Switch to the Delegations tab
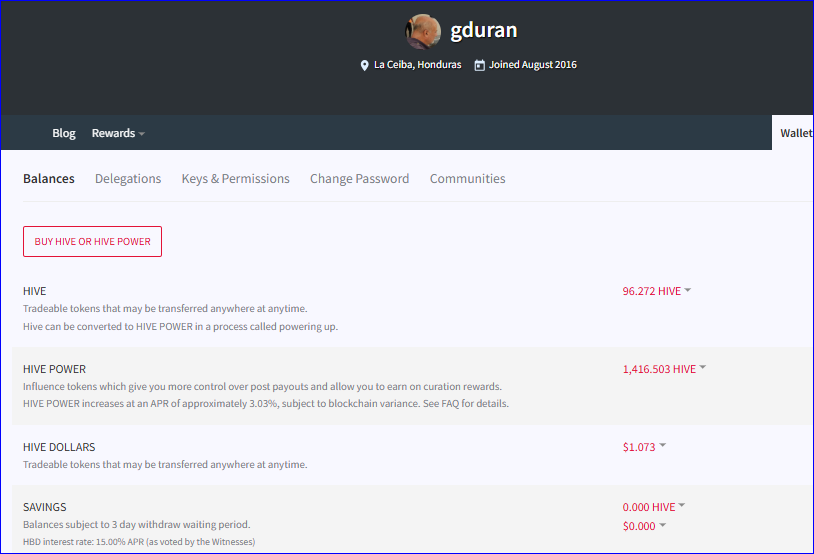The image size is (814, 554). [128, 179]
